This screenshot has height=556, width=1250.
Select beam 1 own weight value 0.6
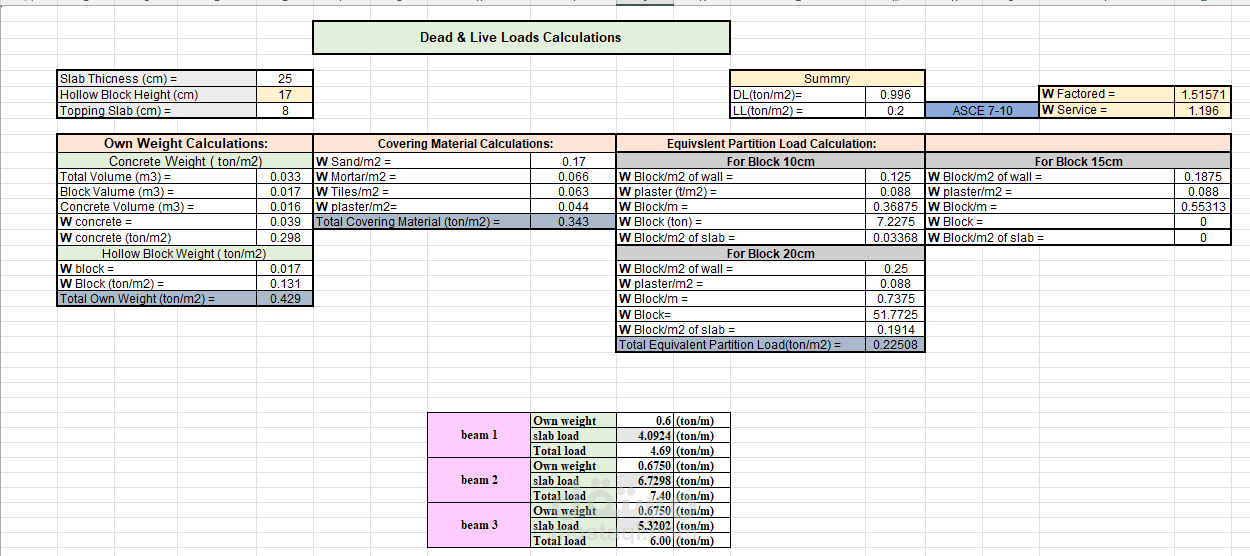(645, 421)
